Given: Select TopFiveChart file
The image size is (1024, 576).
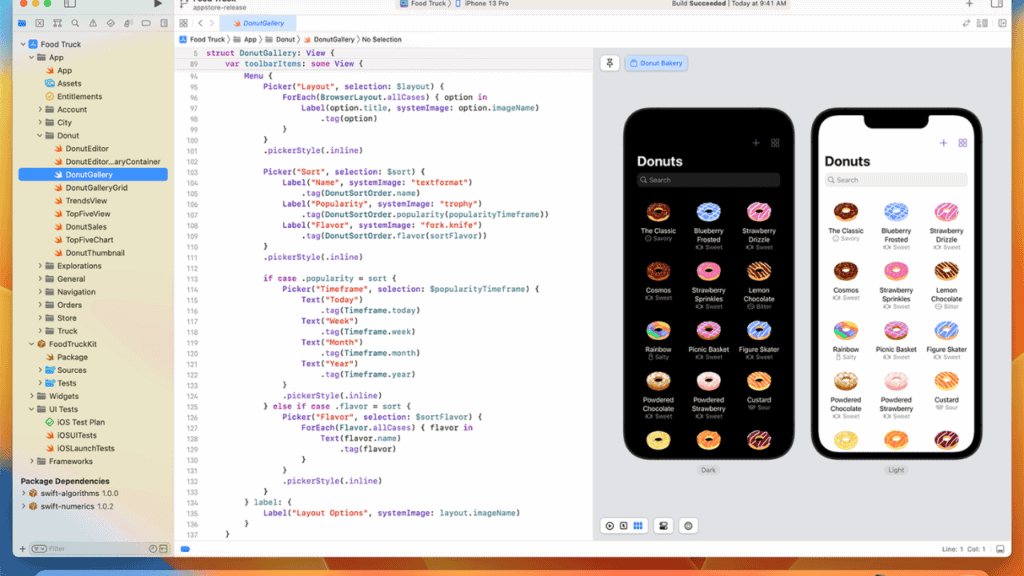Looking at the screenshot, I should tap(89, 240).
